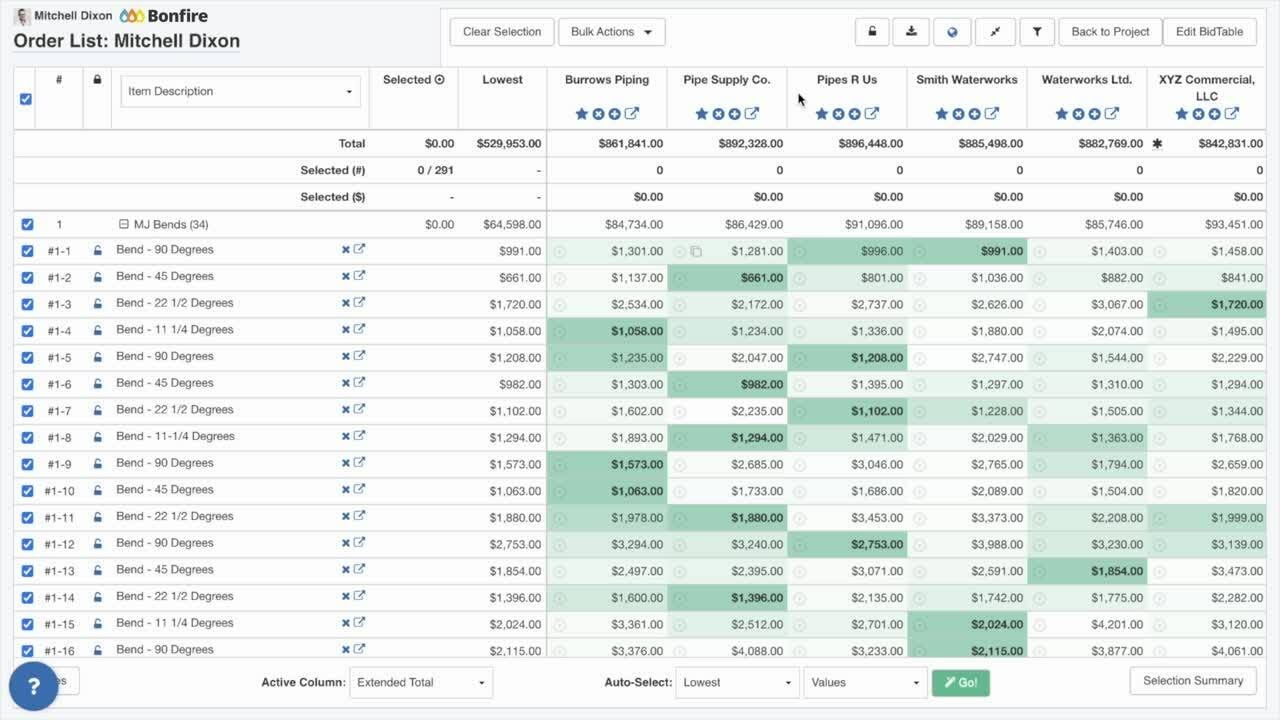Collapse the MJ Bends (34) group
The width and height of the screenshot is (1280, 720).
(124, 225)
